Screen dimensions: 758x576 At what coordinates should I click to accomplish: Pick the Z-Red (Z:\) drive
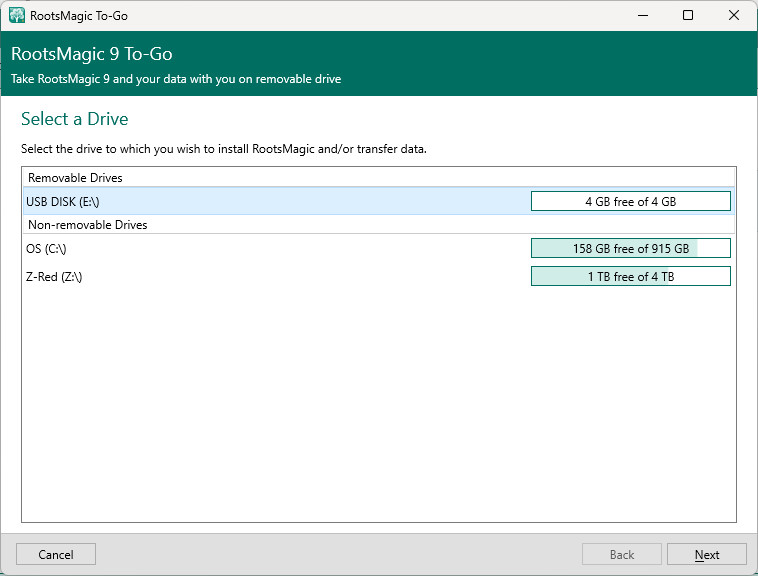(x=54, y=276)
